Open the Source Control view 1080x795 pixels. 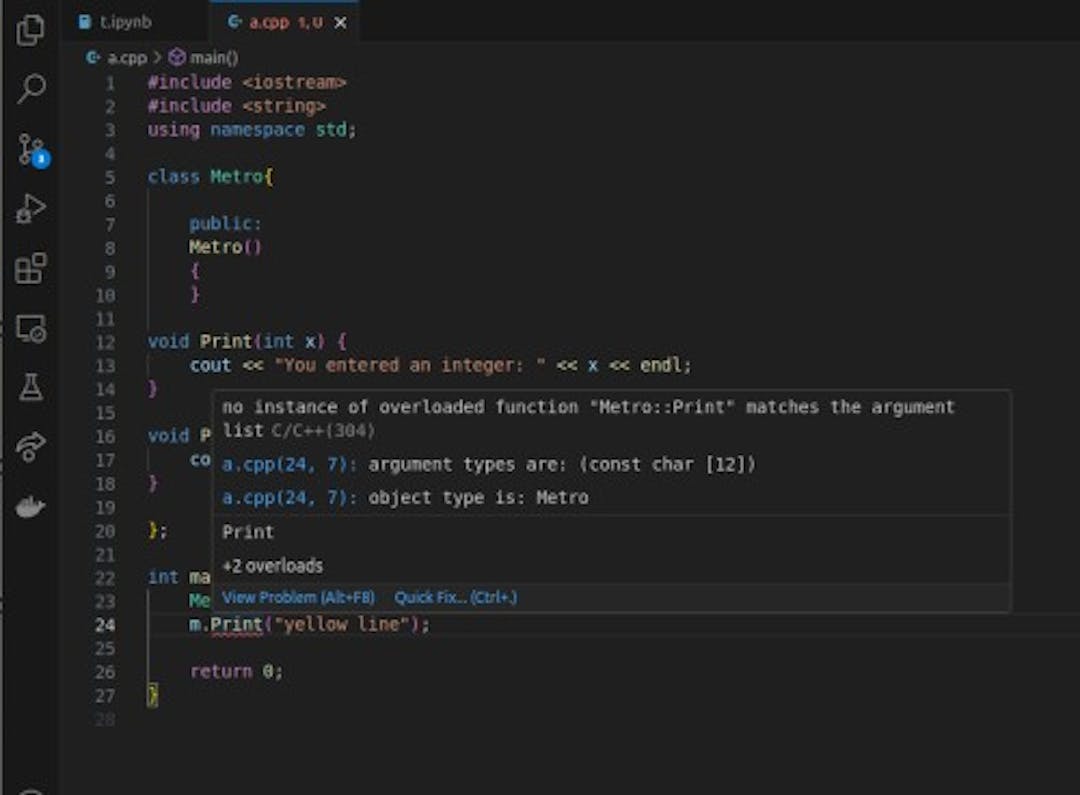[31, 149]
